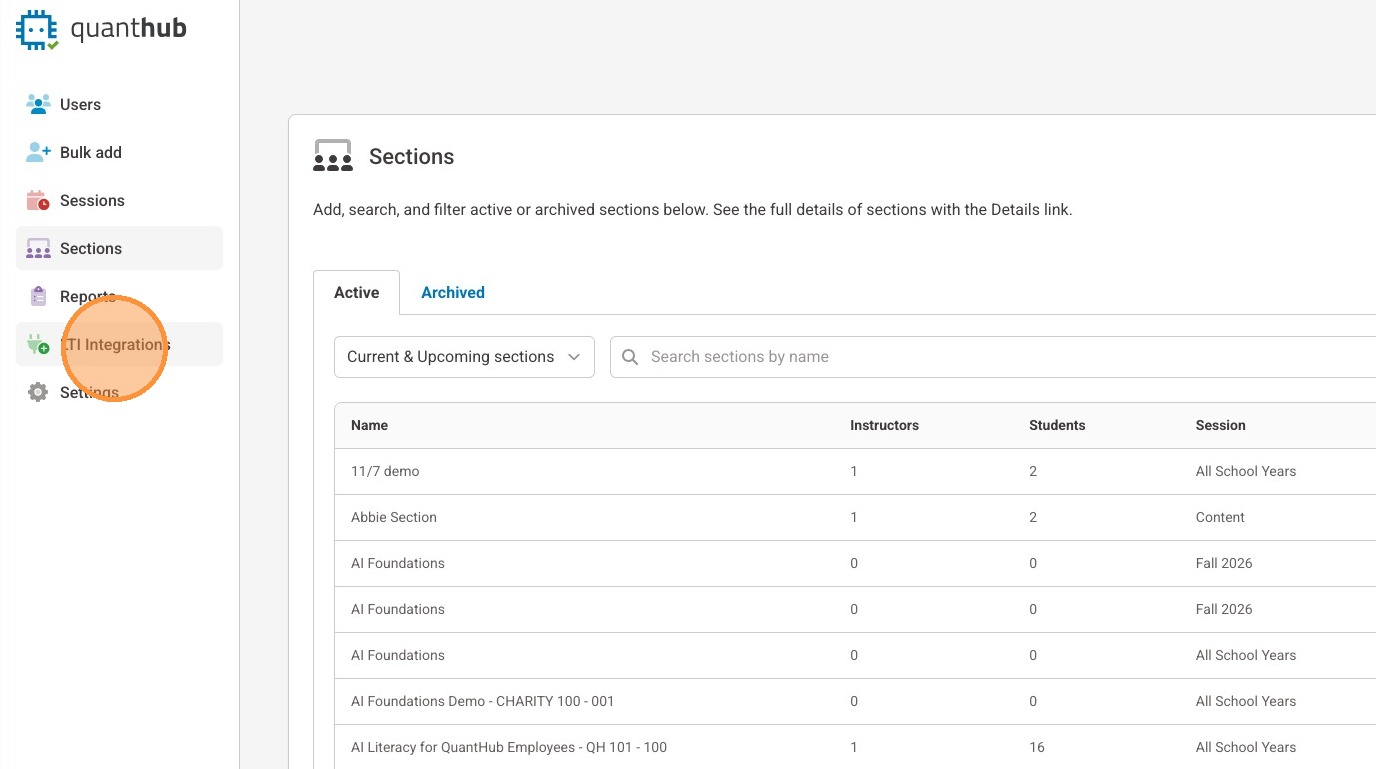Open Current & Upcoming sections dropdown
This screenshot has width=1376, height=769.
pos(464,357)
